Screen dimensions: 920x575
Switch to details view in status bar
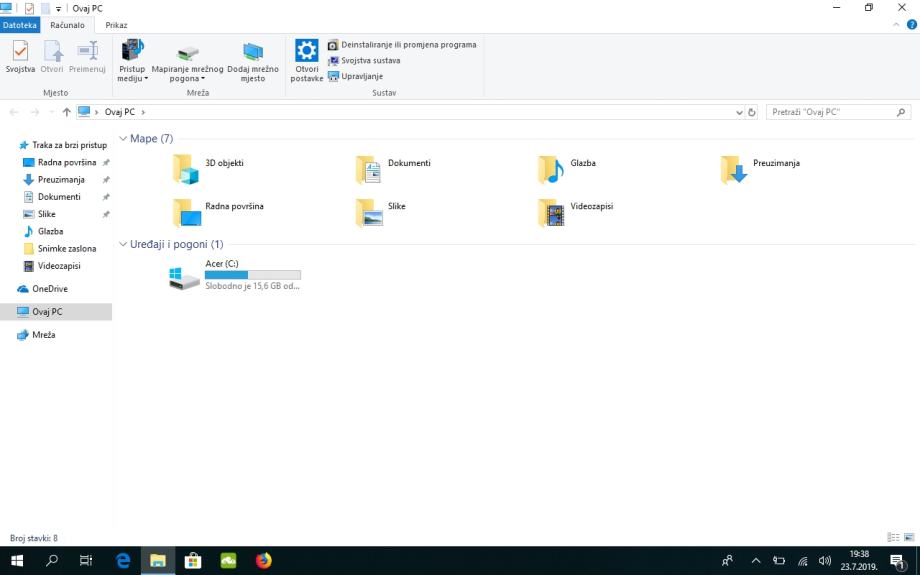(x=892, y=537)
